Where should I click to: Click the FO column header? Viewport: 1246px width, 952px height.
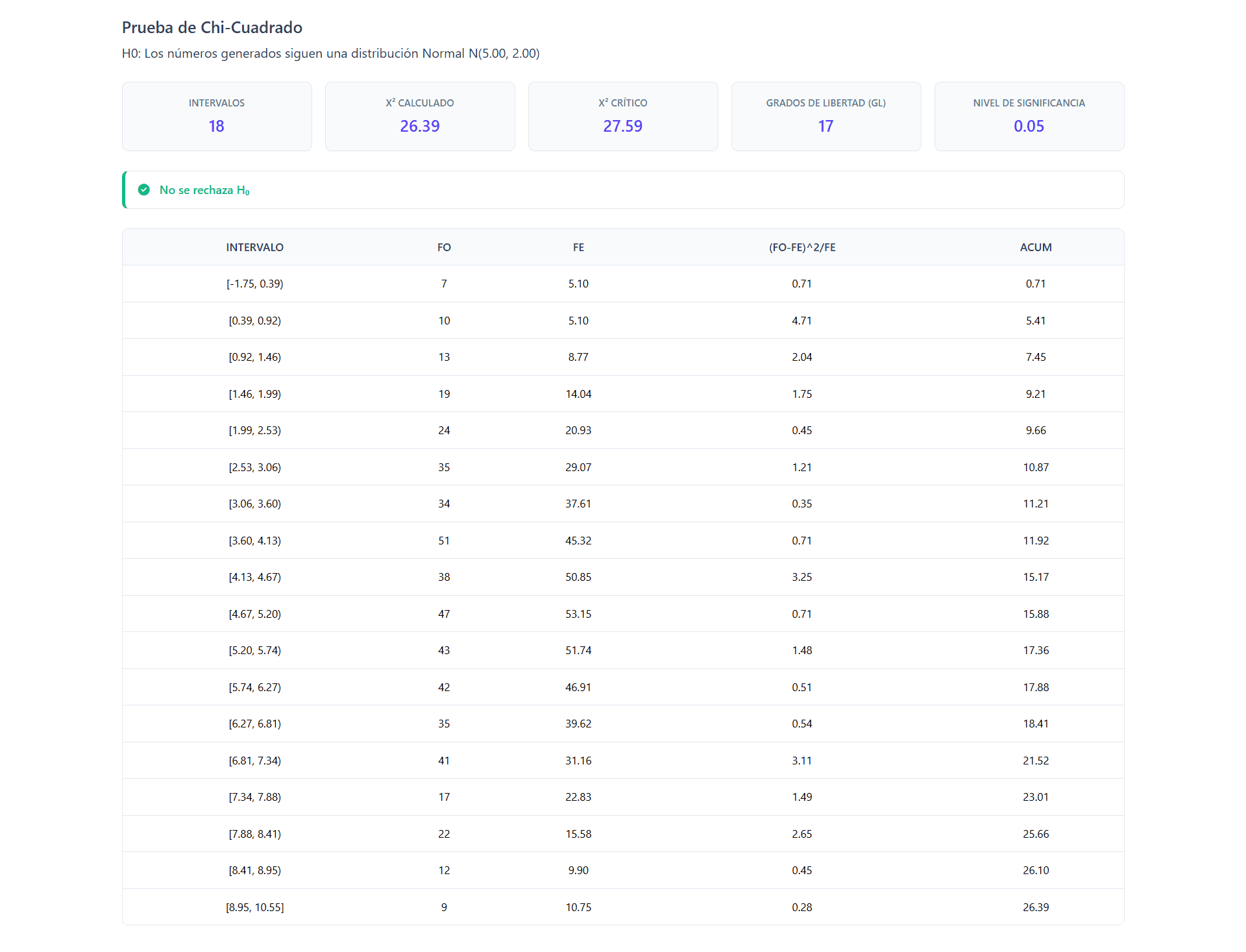point(444,247)
